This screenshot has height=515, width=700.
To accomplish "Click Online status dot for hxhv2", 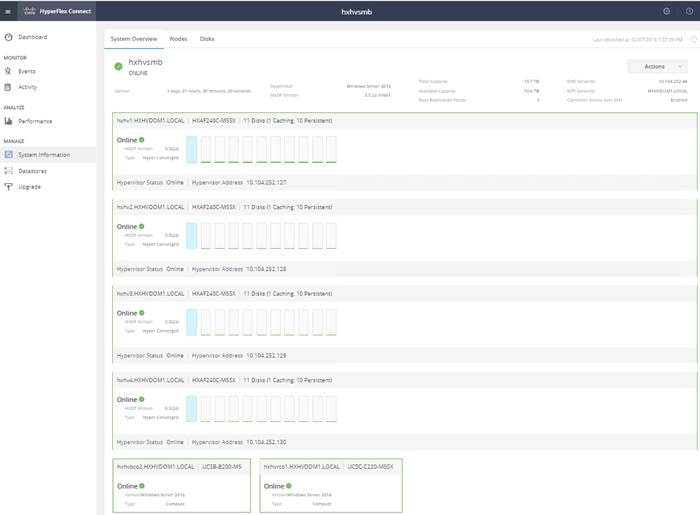I will point(142,226).
